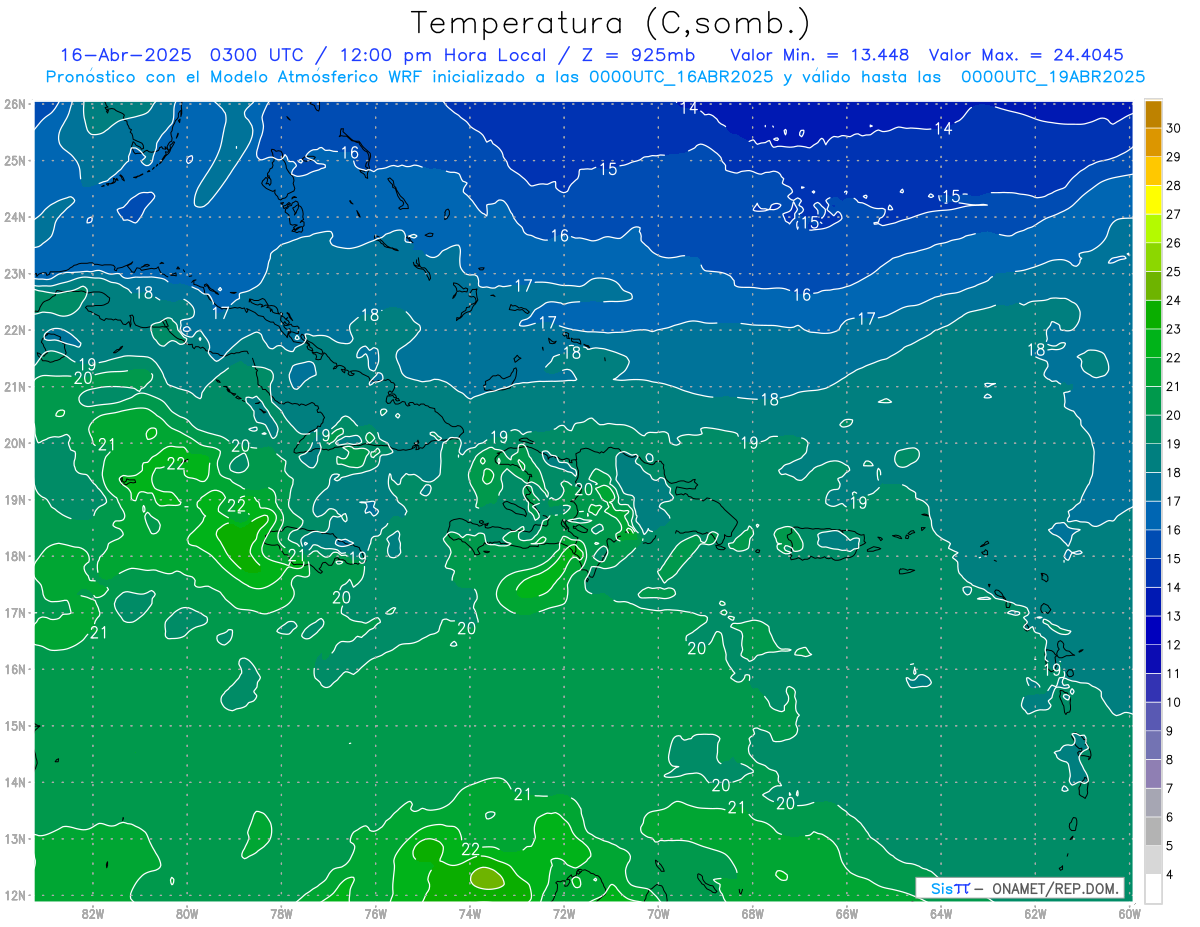Click the "21N" latitude axis label

(x=15, y=386)
